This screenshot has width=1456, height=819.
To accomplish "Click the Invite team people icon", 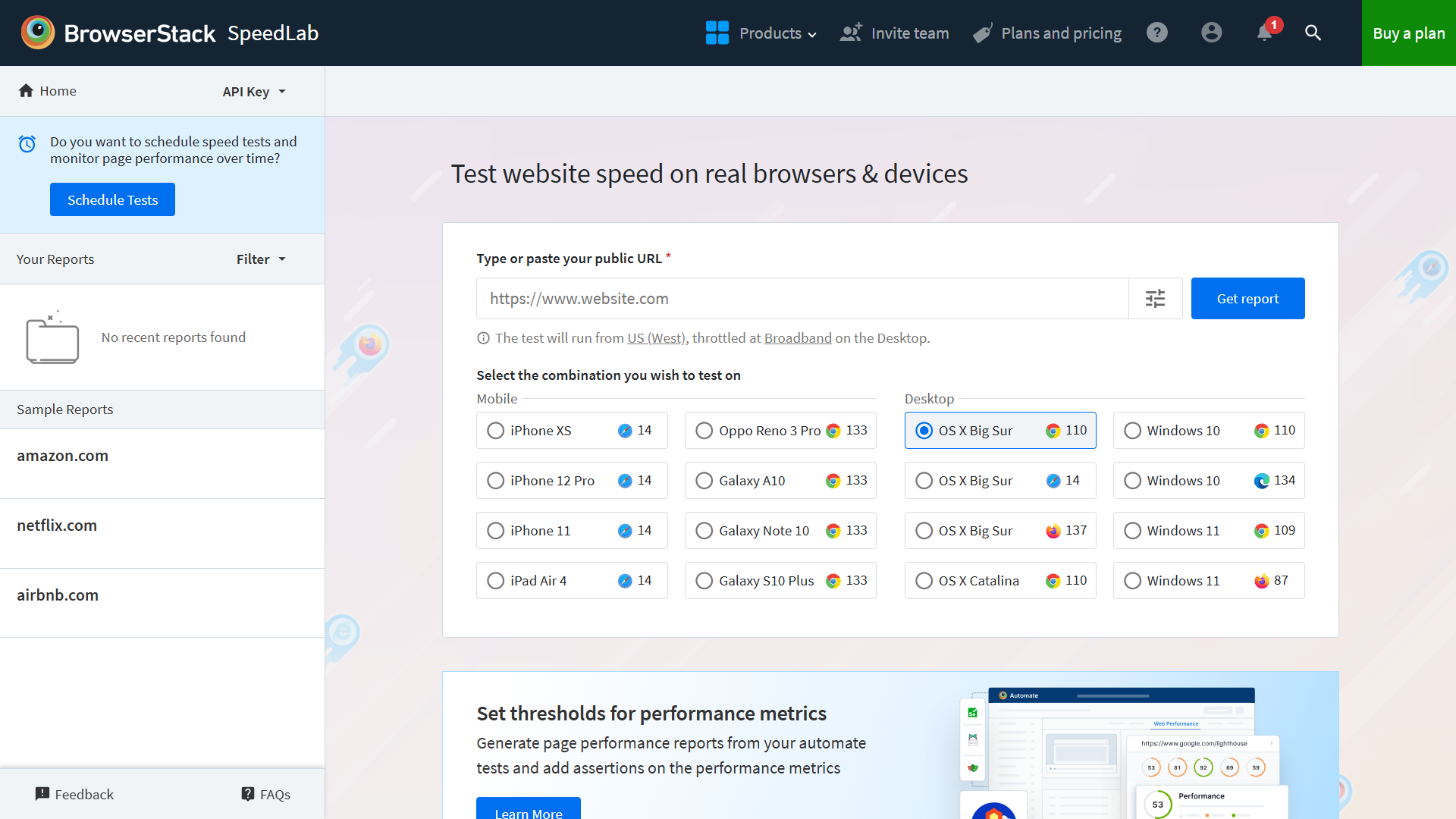I will pyautogui.click(x=851, y=33).
